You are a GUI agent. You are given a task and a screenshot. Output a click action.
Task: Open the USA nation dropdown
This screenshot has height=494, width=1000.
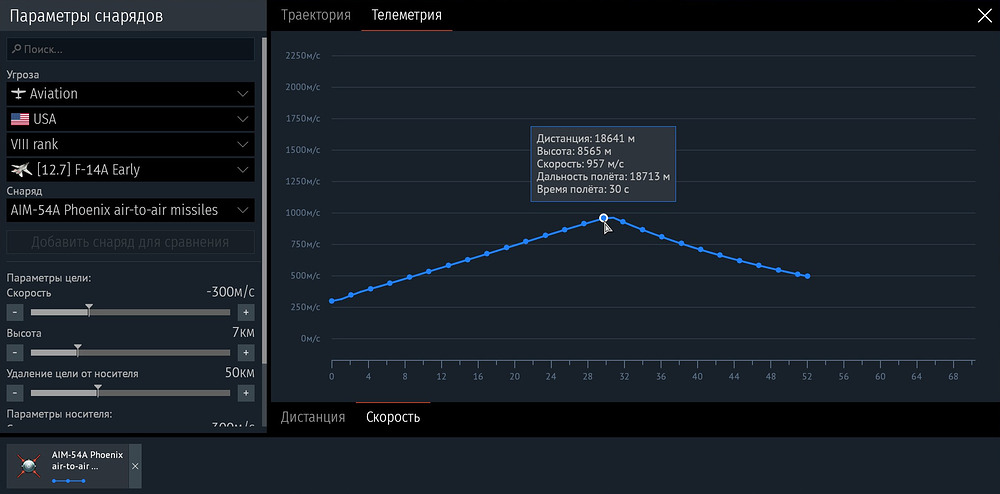tap(130, 119)
